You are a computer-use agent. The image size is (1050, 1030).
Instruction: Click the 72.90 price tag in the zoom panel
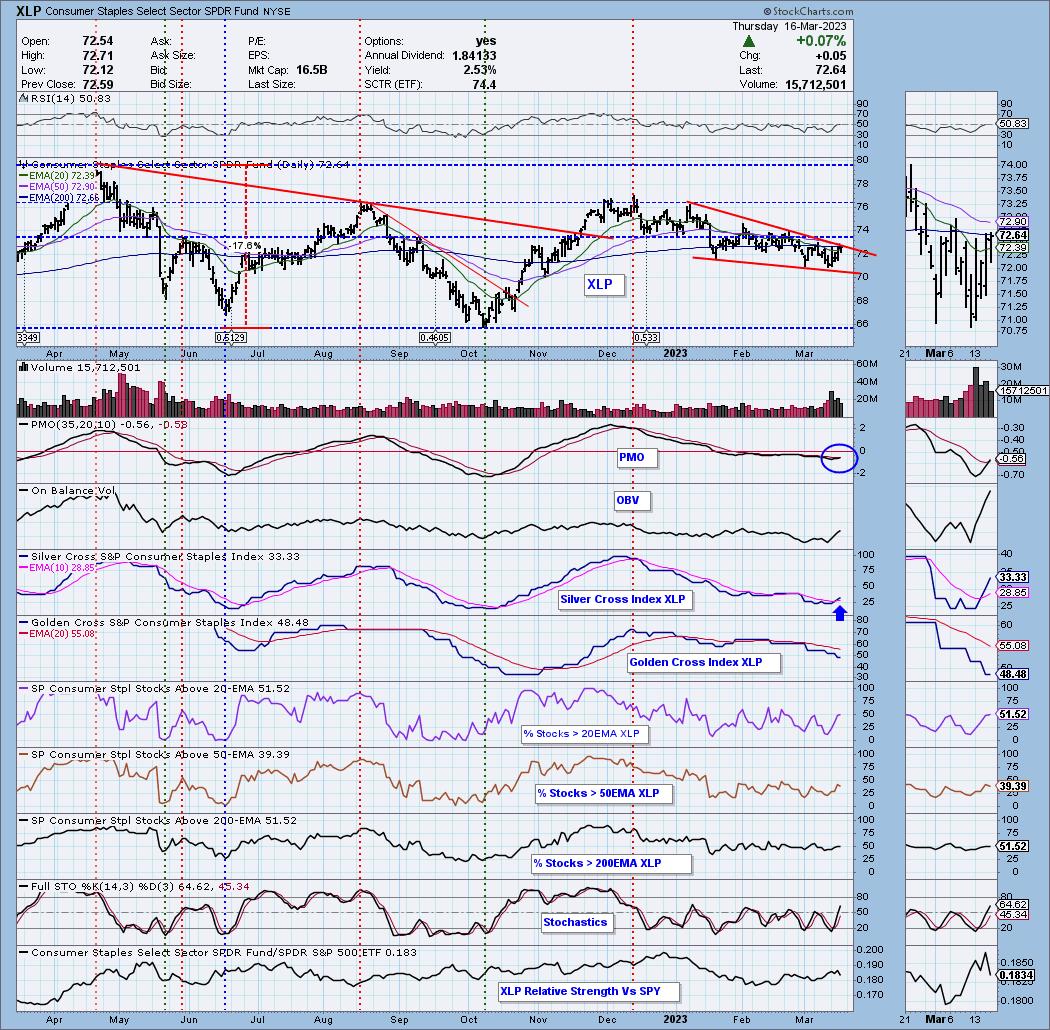[1012, 222]
